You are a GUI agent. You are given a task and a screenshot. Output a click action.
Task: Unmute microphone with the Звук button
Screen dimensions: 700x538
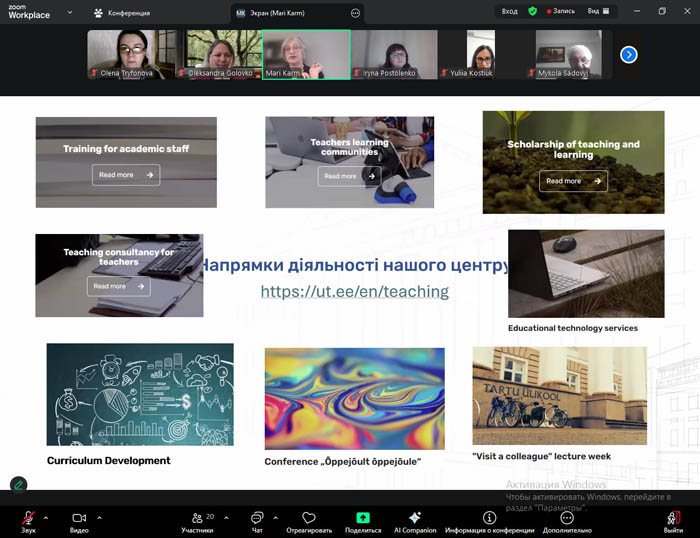[28, 517]
